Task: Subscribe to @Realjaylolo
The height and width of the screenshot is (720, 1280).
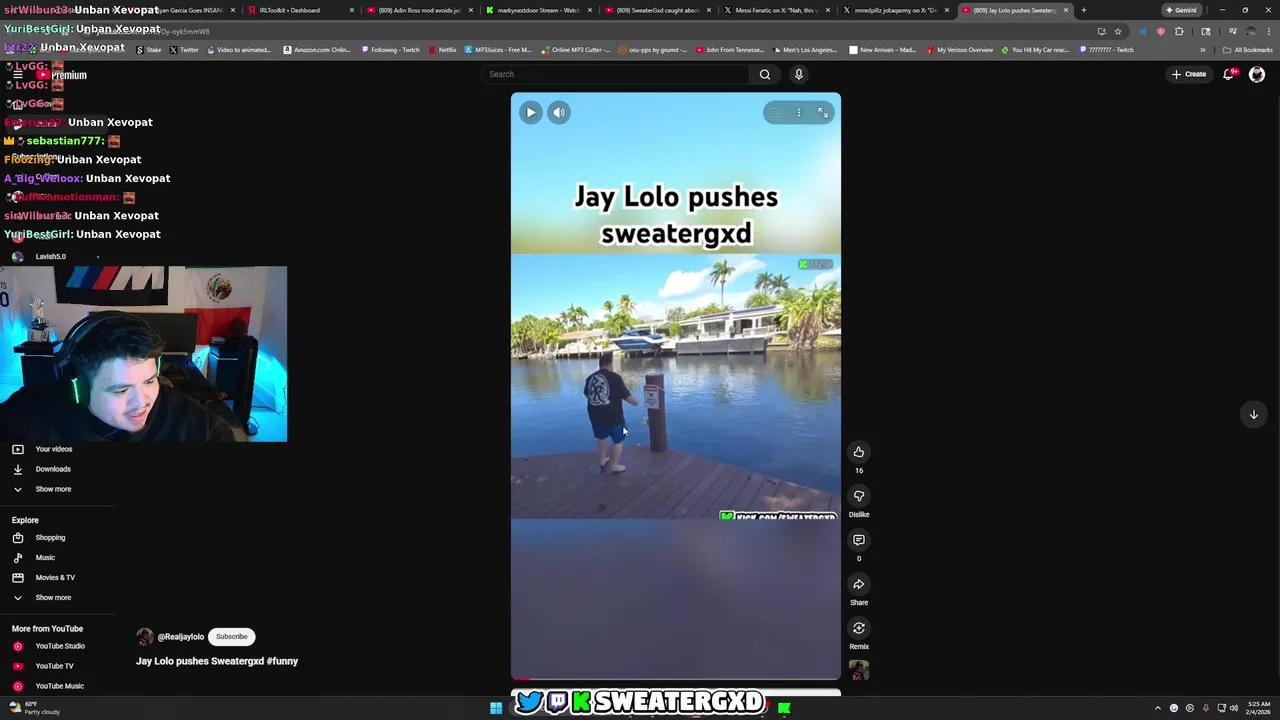Action: (231, 637)
